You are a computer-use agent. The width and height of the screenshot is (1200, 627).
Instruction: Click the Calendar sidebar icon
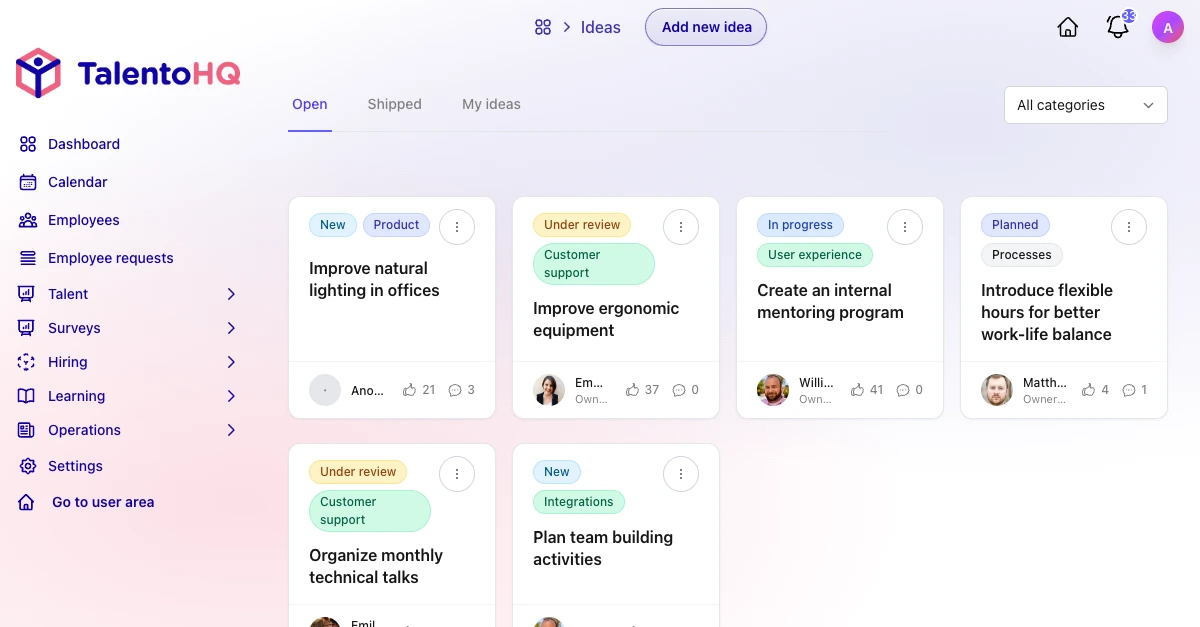(28, 182)
